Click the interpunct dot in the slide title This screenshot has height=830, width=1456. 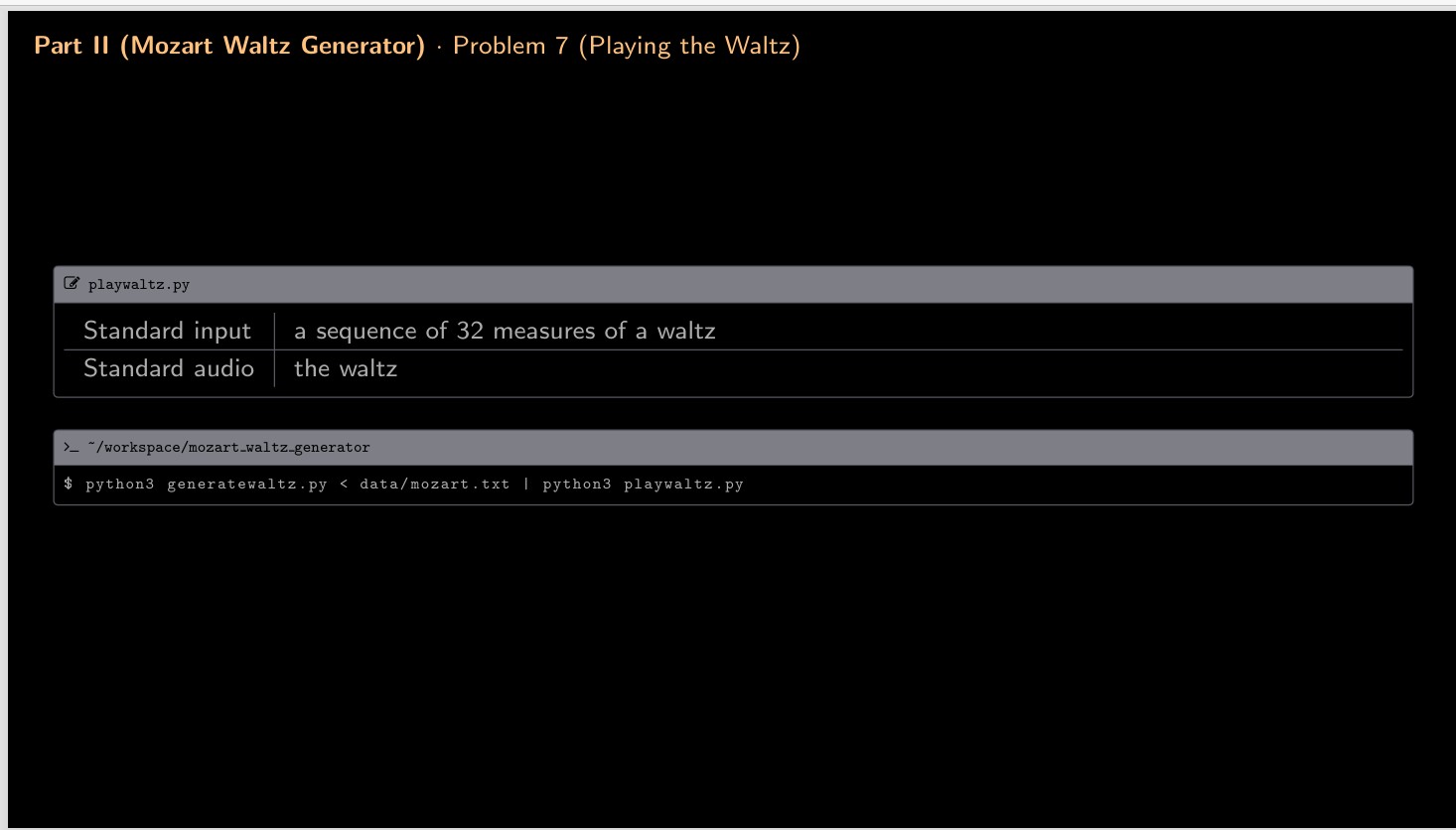(438, 45)
